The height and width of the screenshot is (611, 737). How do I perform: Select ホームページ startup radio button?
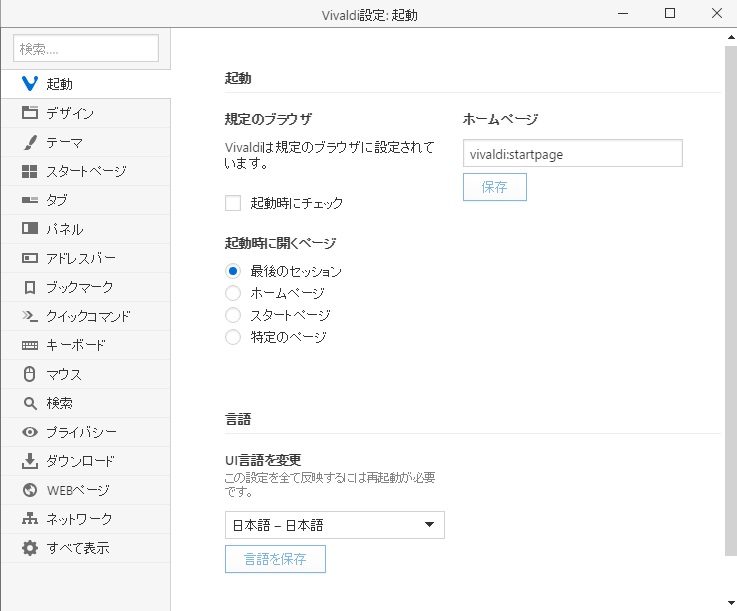[233, 293]
